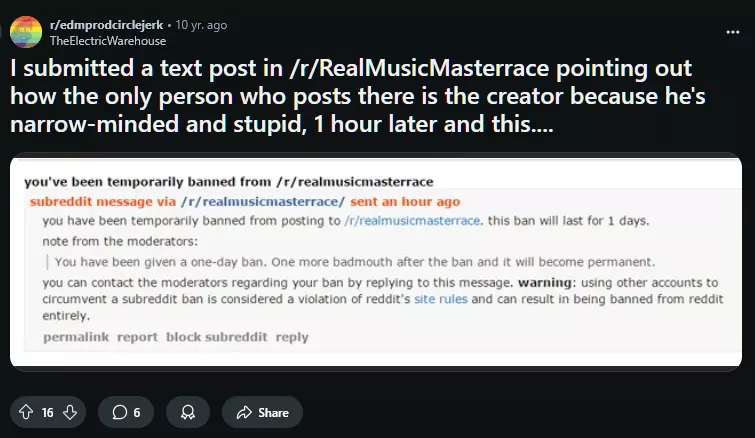The image size is (755, 438).
Task: Choose block subreddit option
Action: 217,337
